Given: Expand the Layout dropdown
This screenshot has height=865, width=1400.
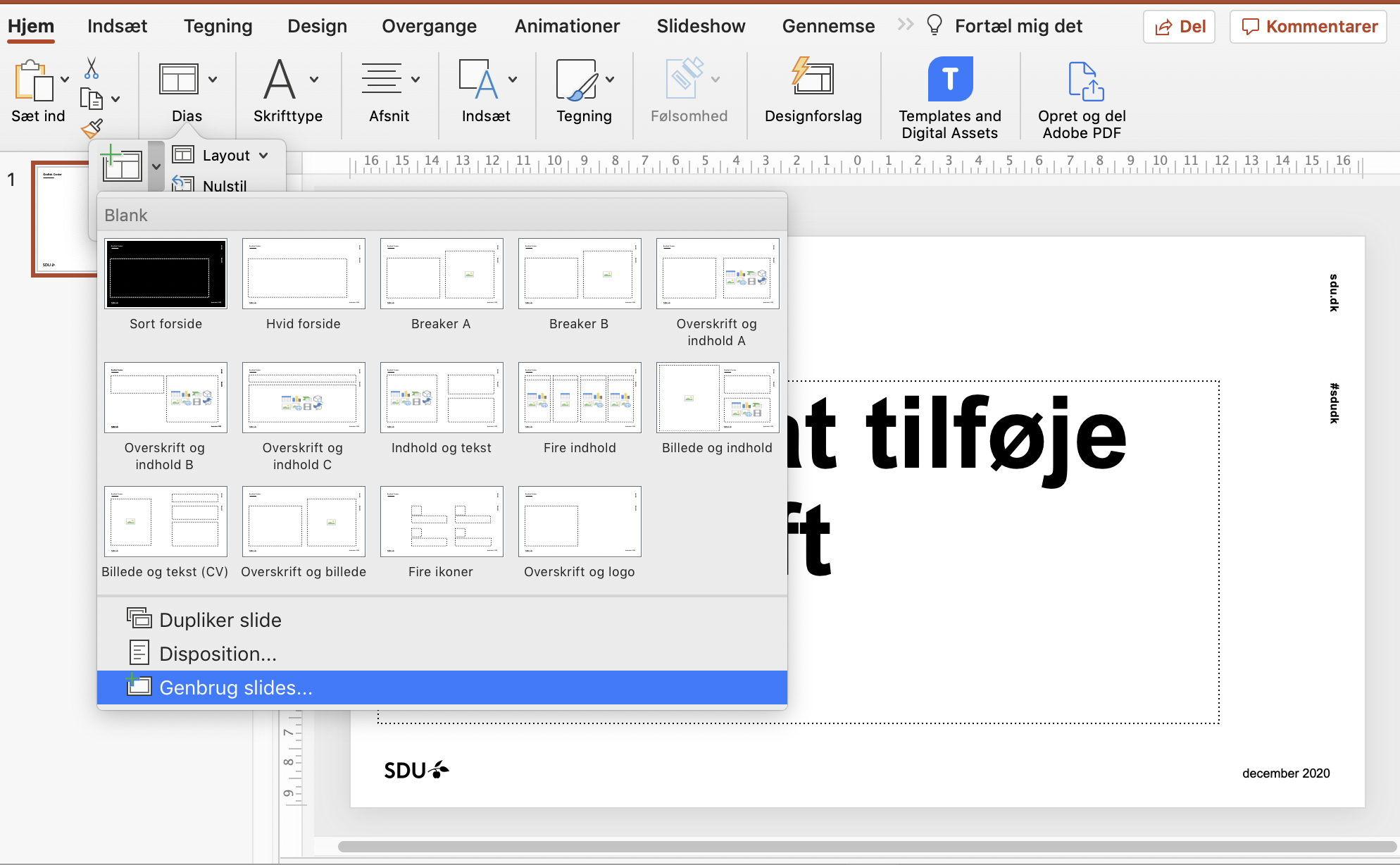Looking at the screenshot, I should pos(225,155).
